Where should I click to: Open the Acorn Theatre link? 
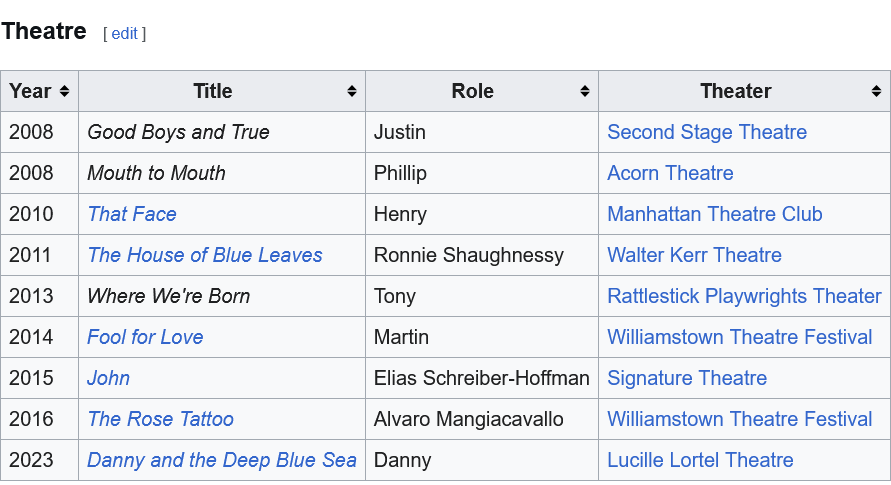[x=670, y=173]
